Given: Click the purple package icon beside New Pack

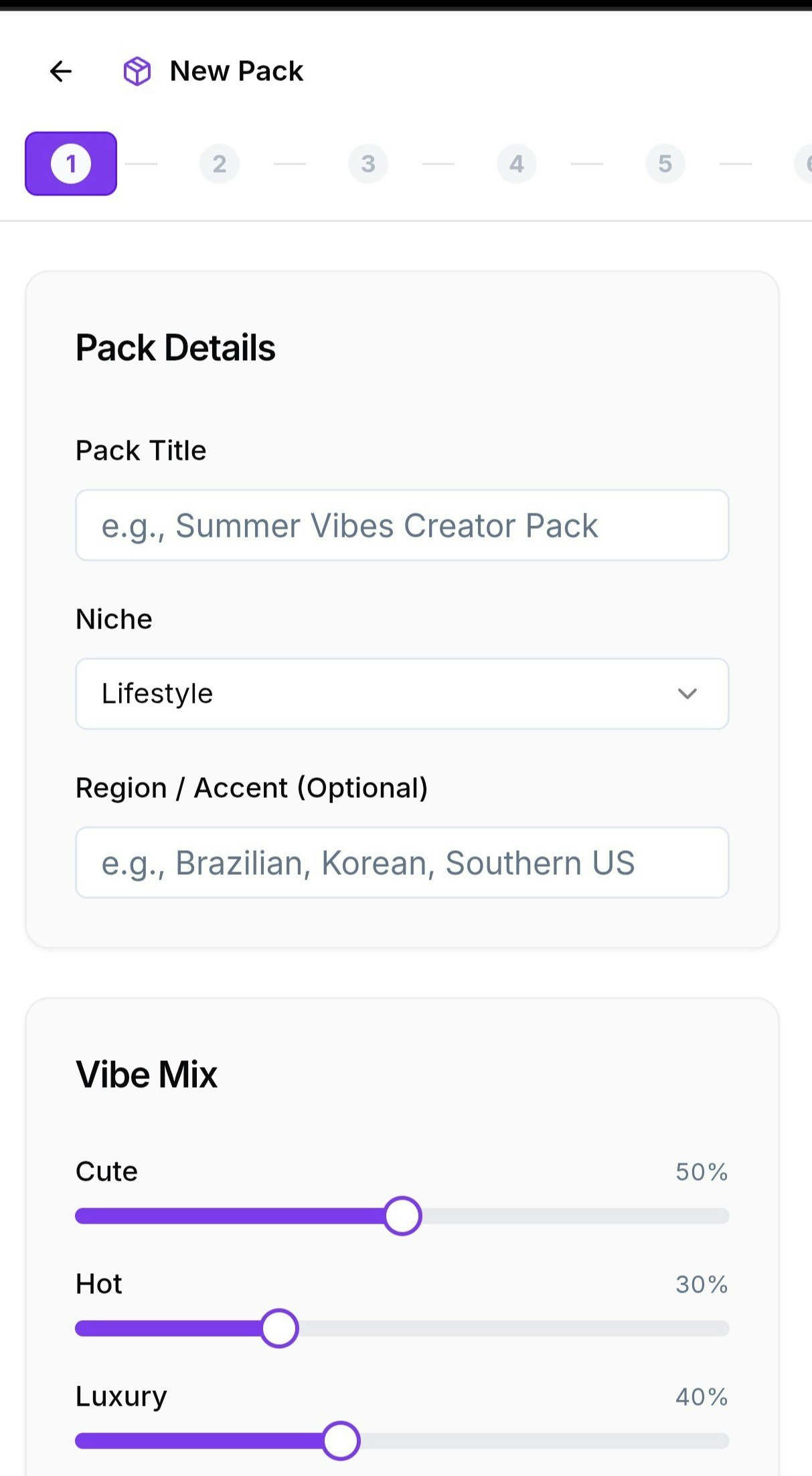Looking at the screenshot, I should click(139, 70).
